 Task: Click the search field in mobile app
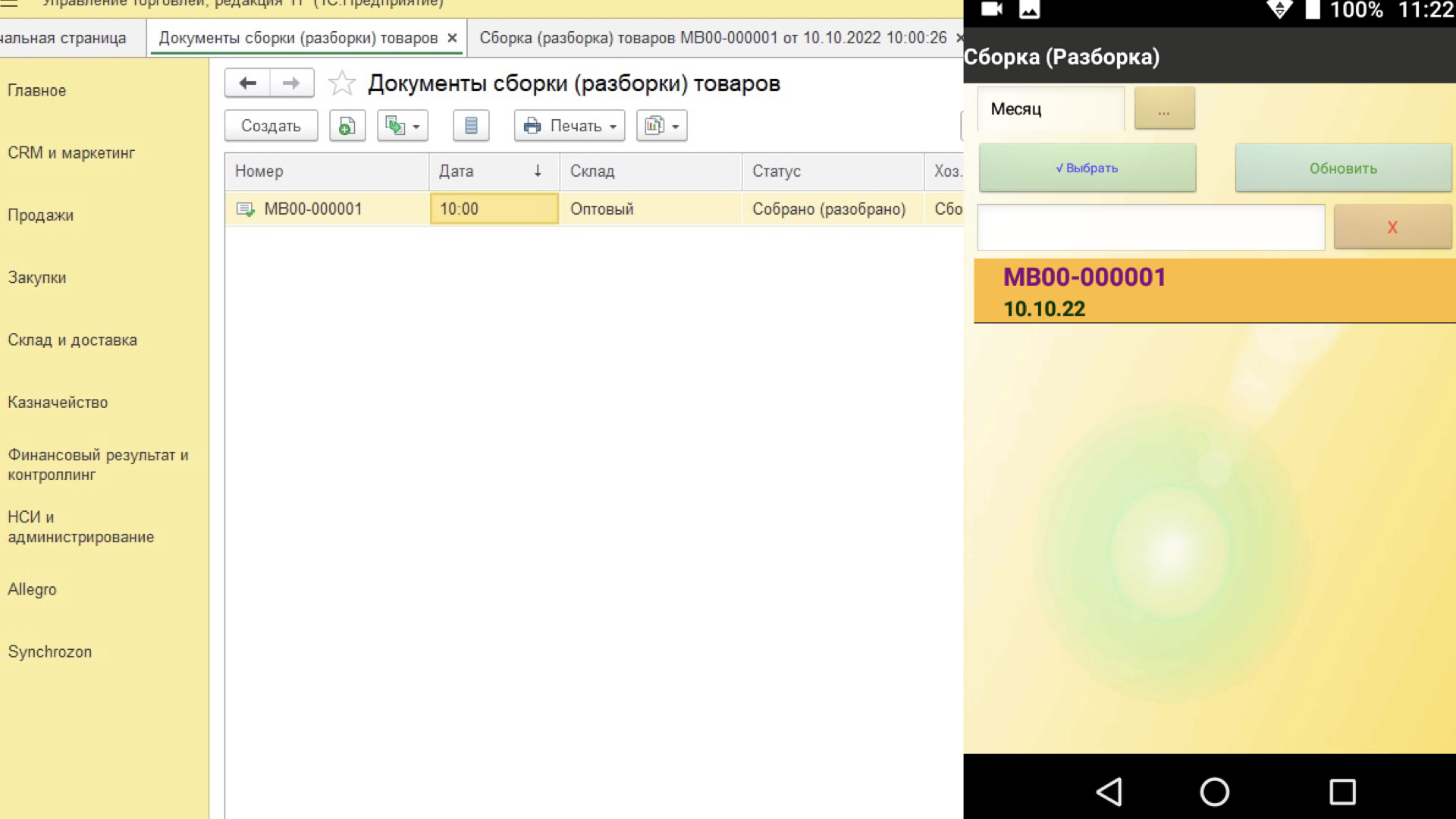(1151, 227)
